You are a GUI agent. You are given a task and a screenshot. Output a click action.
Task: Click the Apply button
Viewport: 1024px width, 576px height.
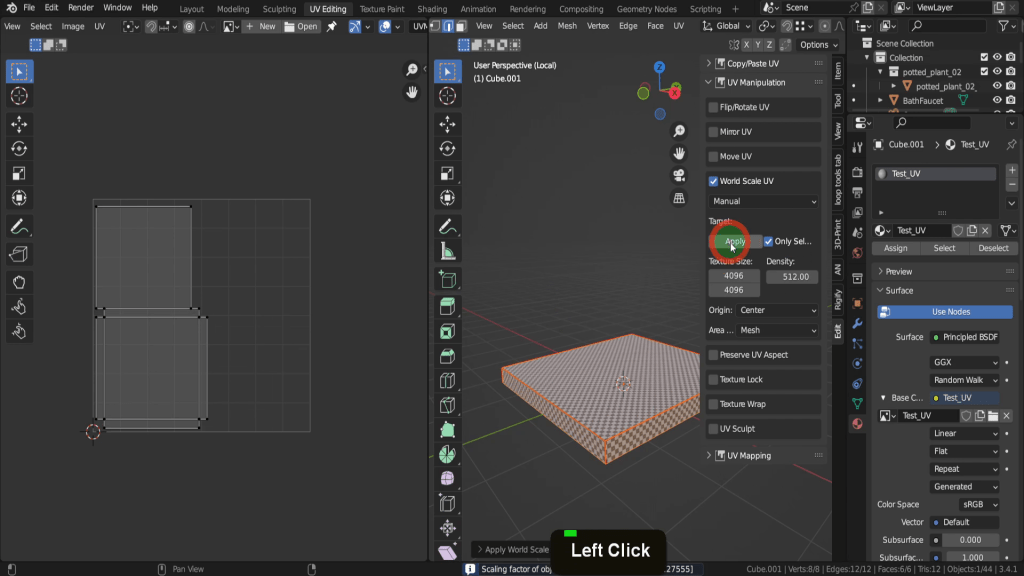point(734,242)
